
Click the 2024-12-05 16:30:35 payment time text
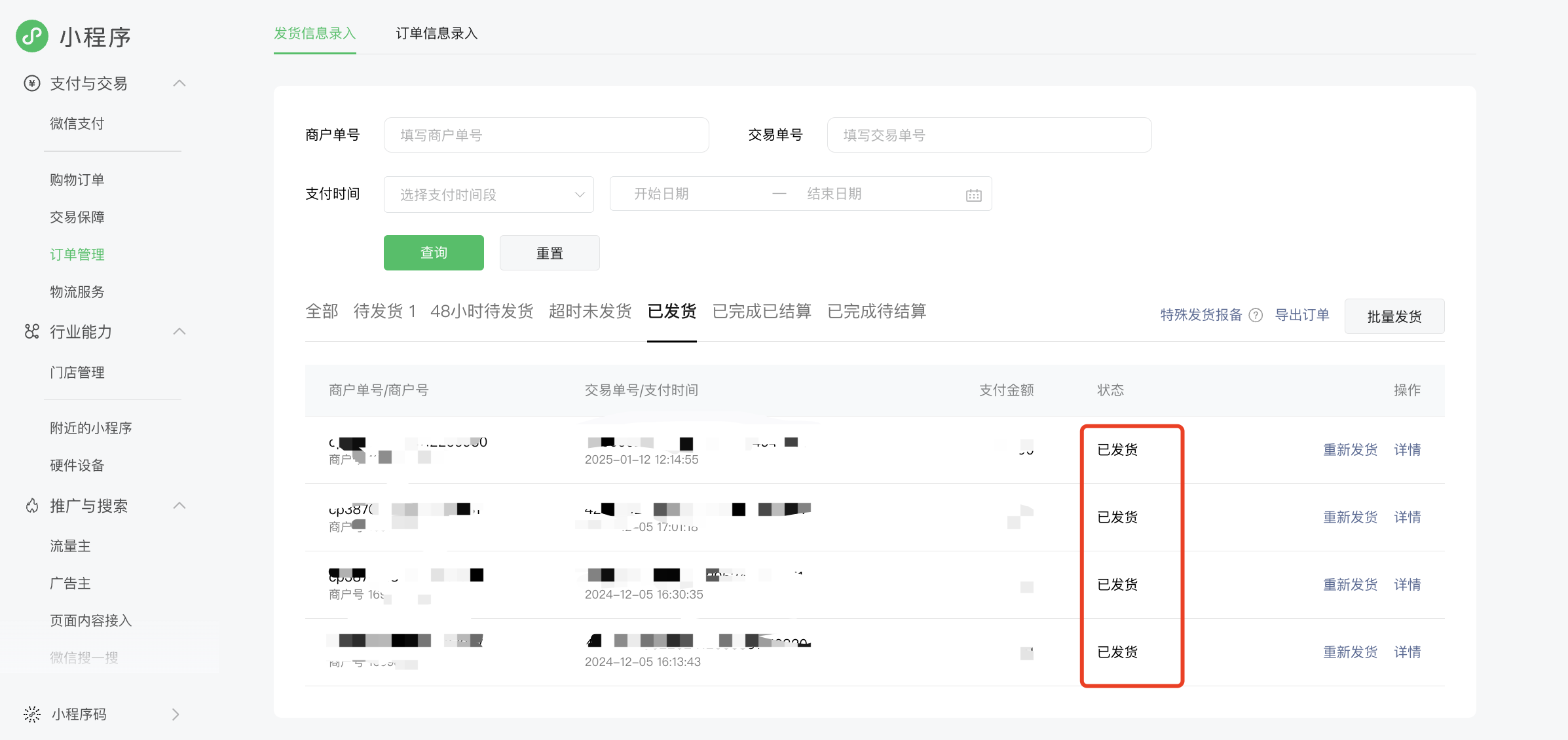[644, 595]
